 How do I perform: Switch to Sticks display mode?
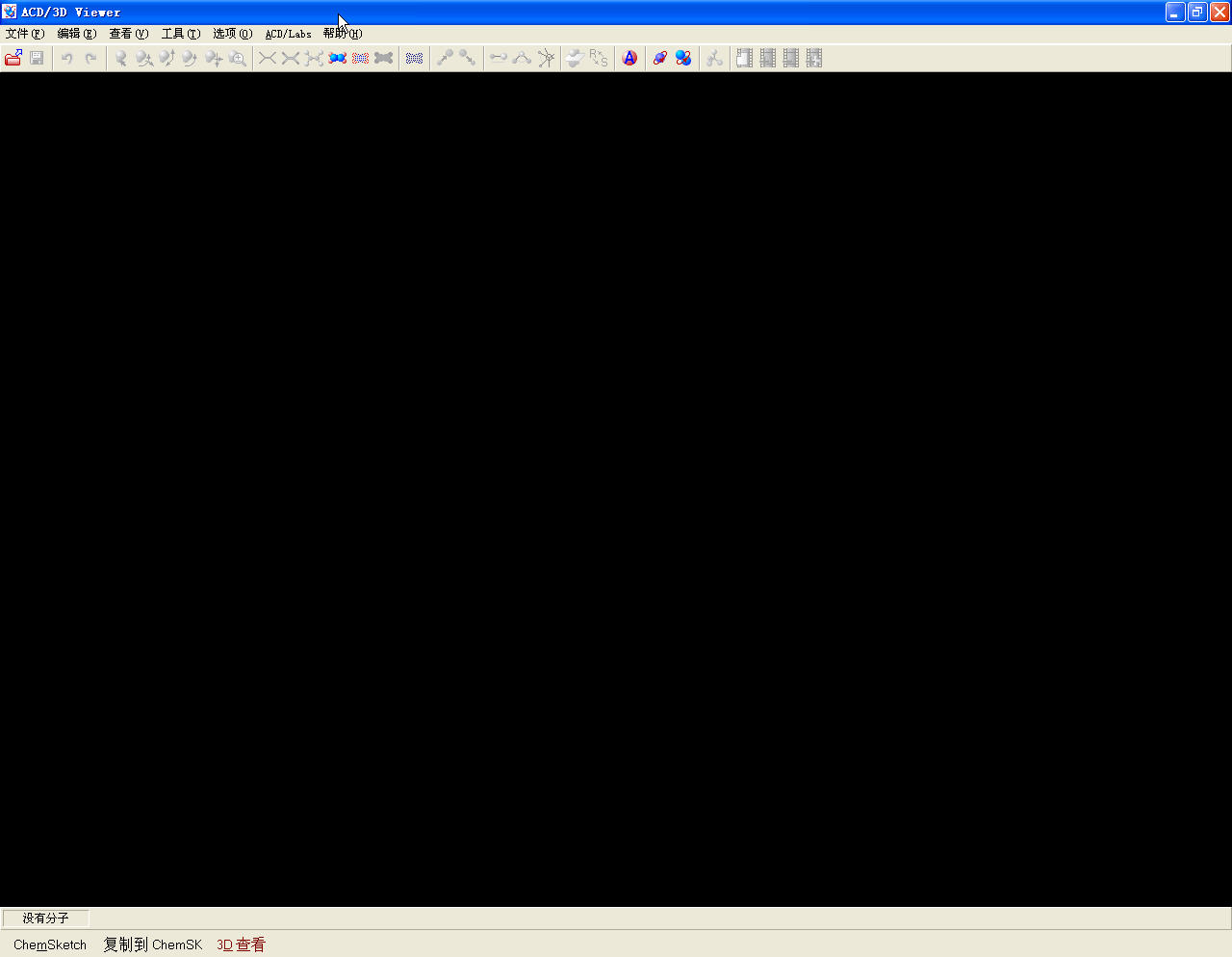(291, 58)
